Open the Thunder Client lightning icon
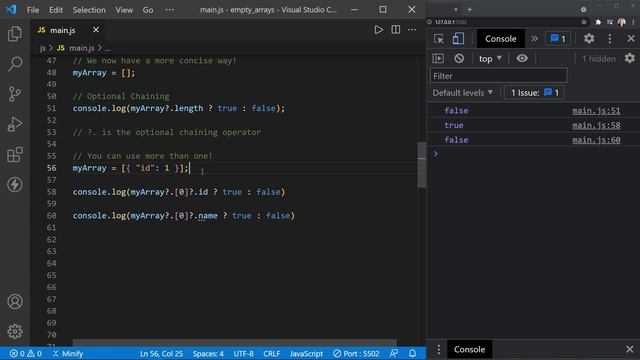640x360 pixels. click(15, 184)
